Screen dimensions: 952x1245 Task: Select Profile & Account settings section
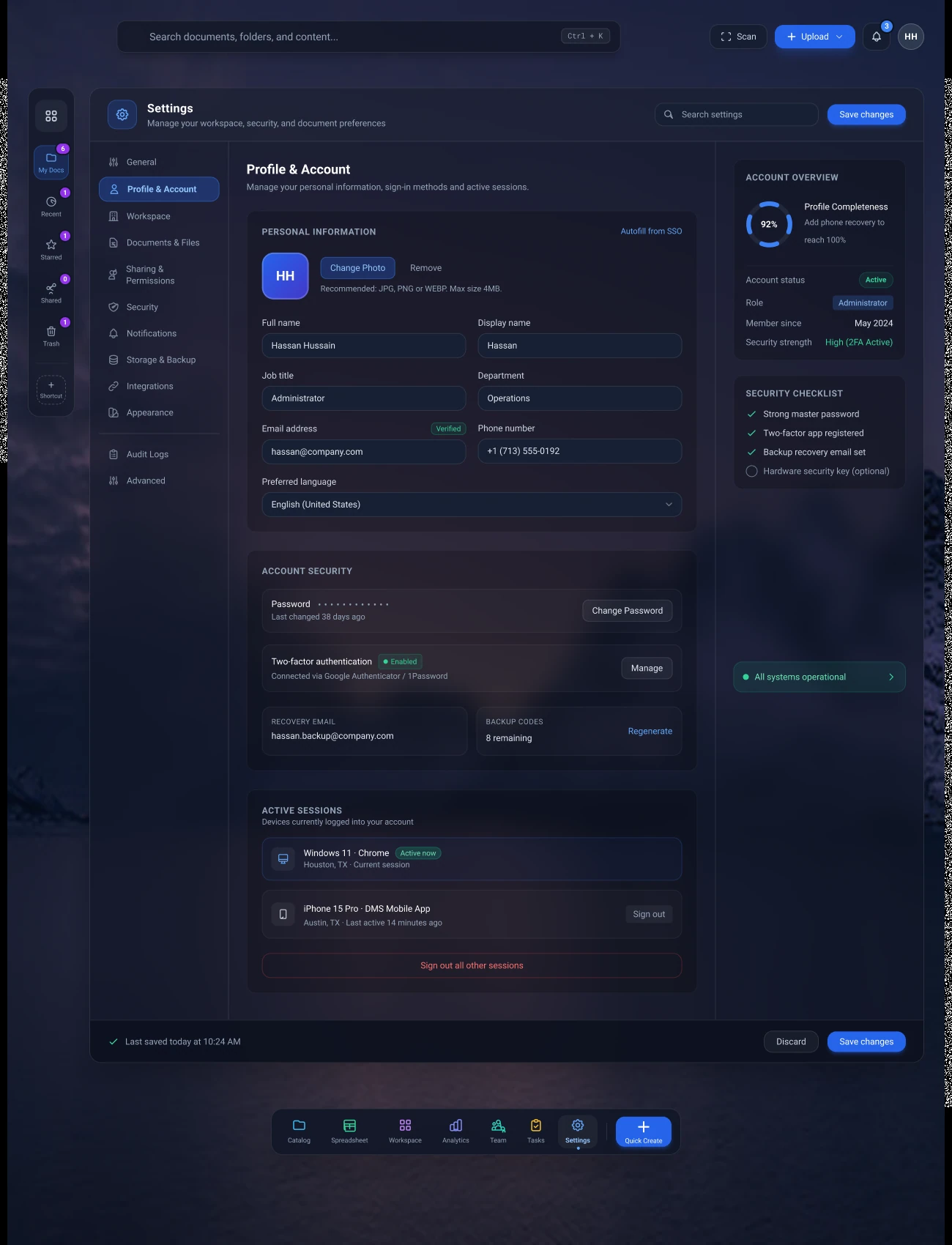coord(159,189)
